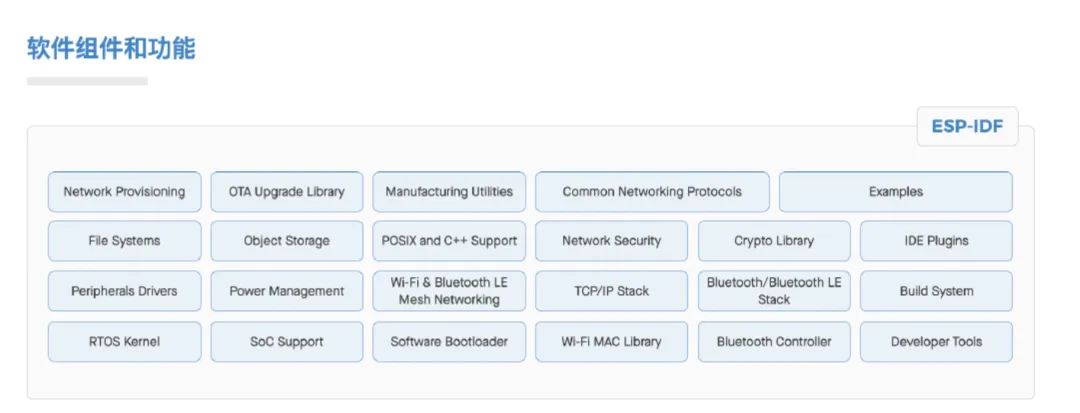Open the Power Management component
Image resolution: width=1080 pixels, height=413 pixels.
[287, 291]
